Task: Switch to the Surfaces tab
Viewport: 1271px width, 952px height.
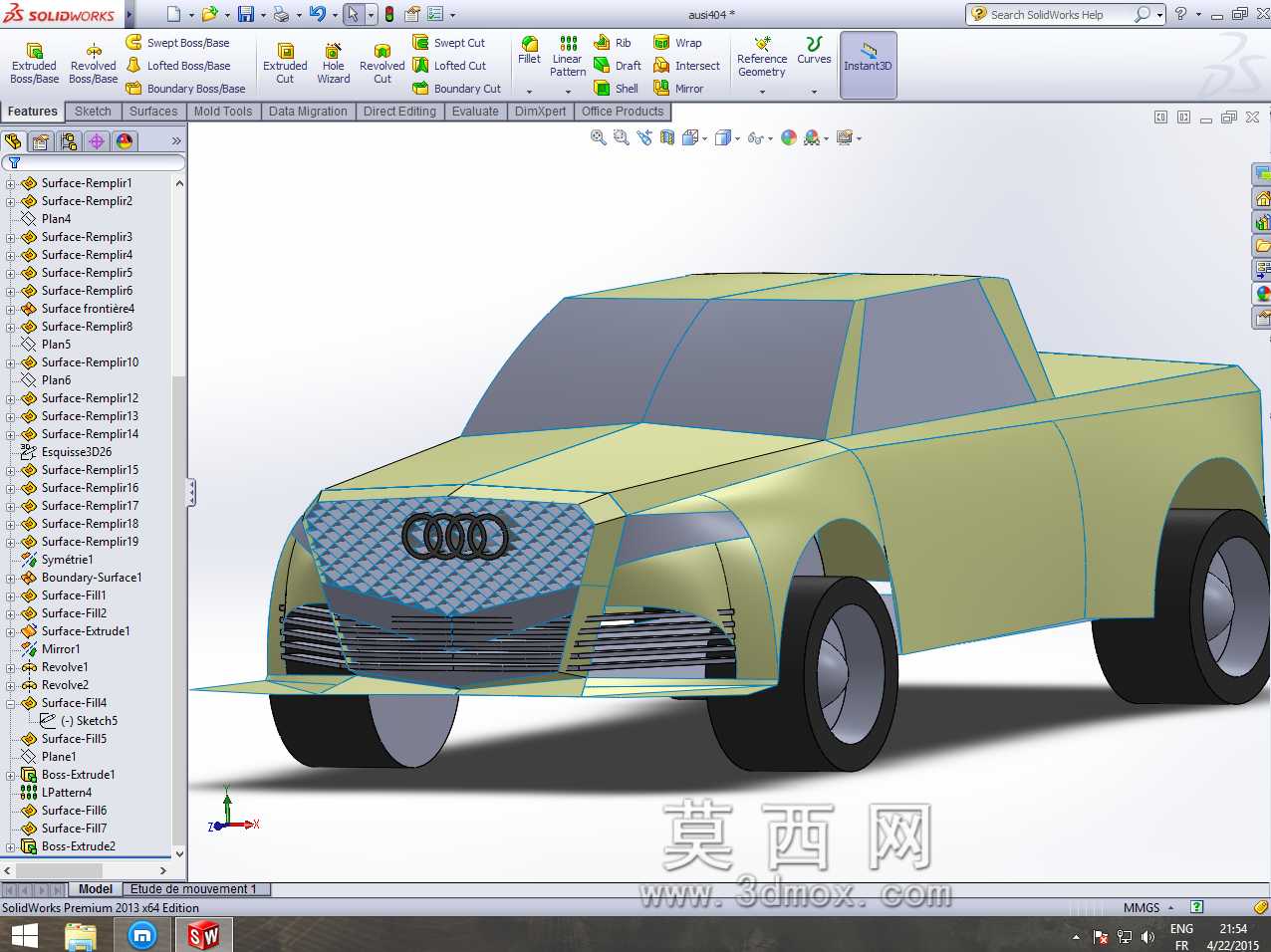Action: pos(153,112)
